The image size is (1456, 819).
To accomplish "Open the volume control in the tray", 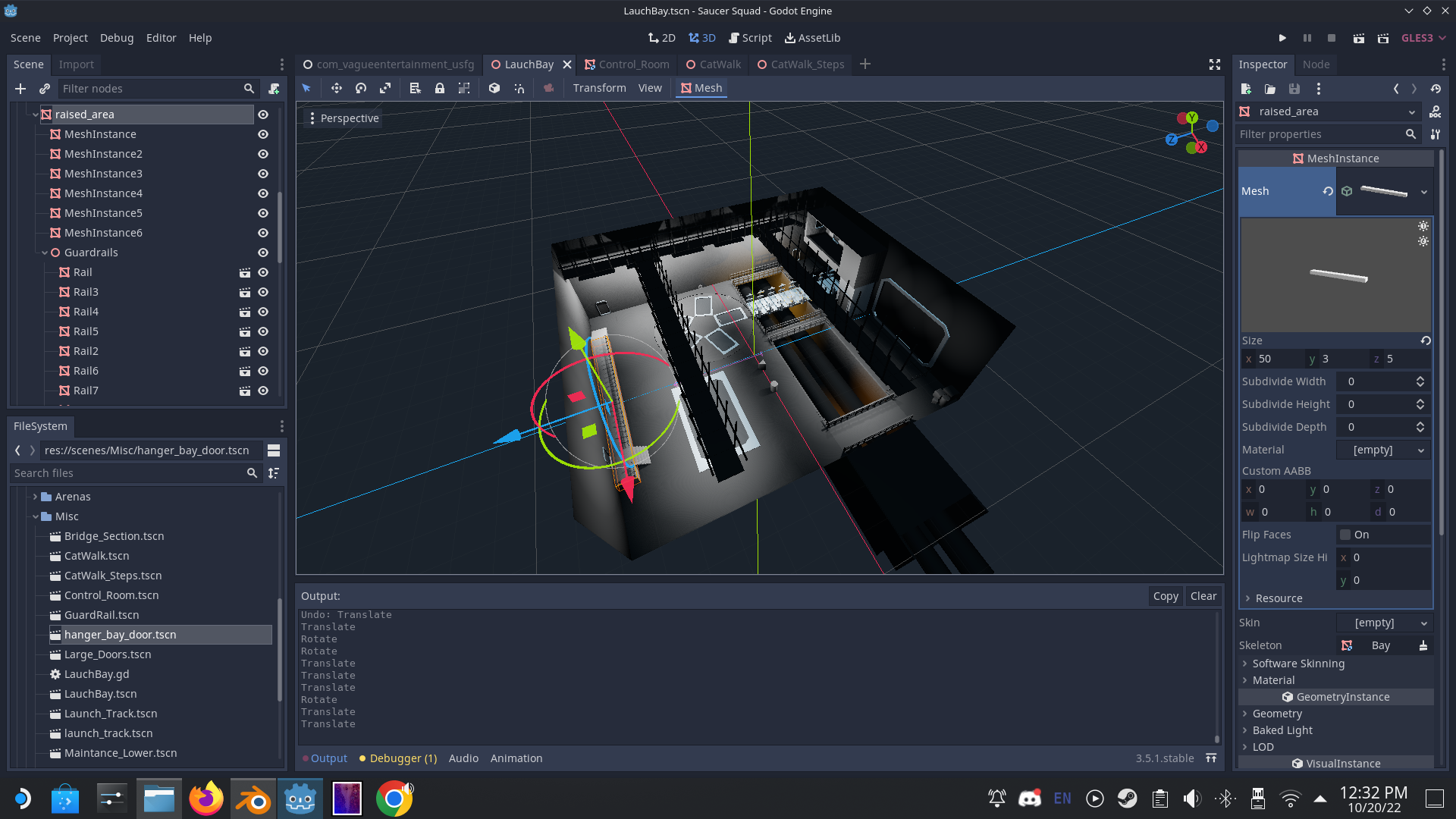I will pos(1192,798).
